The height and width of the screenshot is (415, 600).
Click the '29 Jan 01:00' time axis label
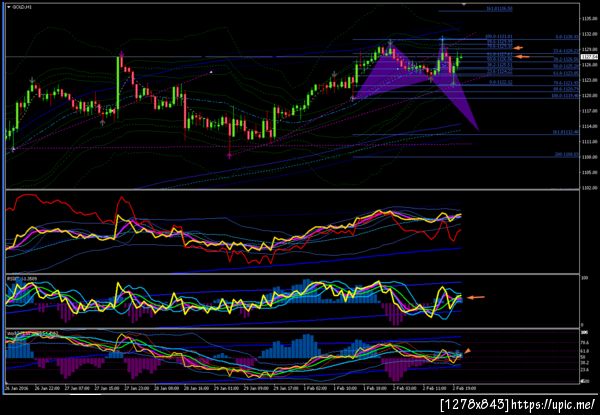(x=227, y=388)
